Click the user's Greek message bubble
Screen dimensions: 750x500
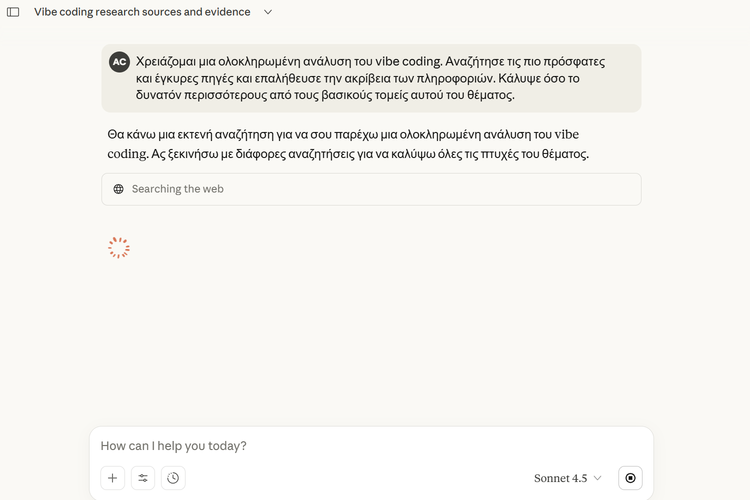click(x=370, y=78)
